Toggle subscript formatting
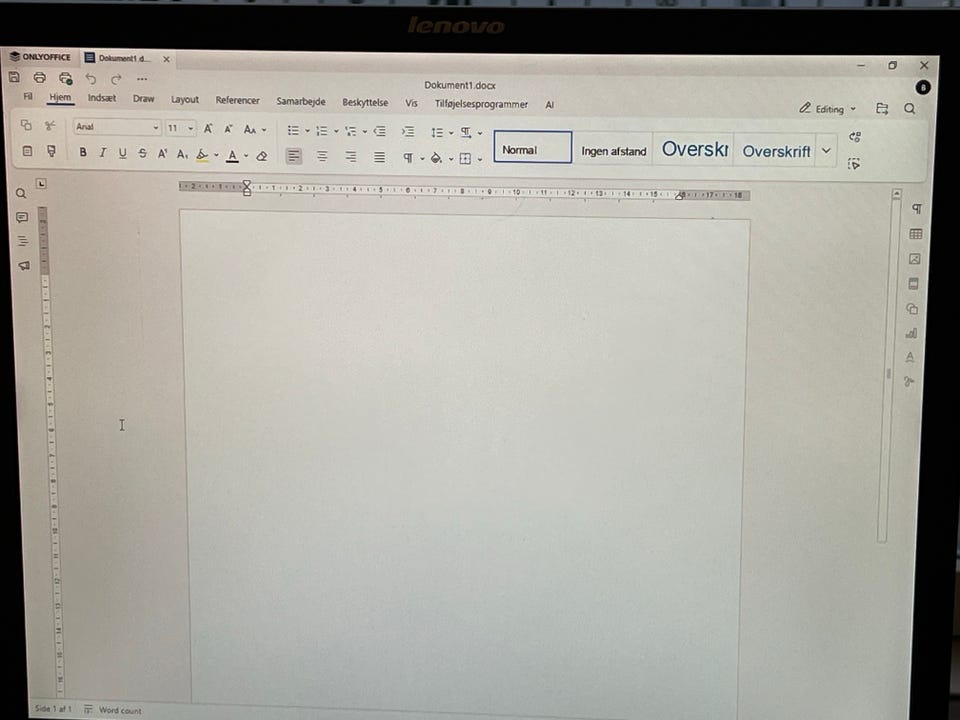This screenshot has width=960, height=720. click(x=182, y=154)
